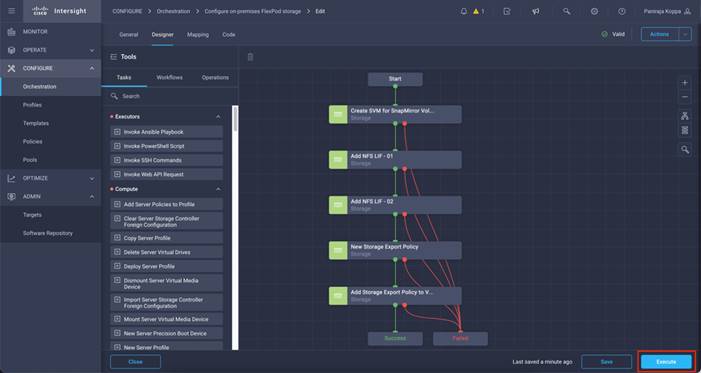
Task: Select the Add NFS LIF - 01 task icon
Action: (x=338, y=160)
